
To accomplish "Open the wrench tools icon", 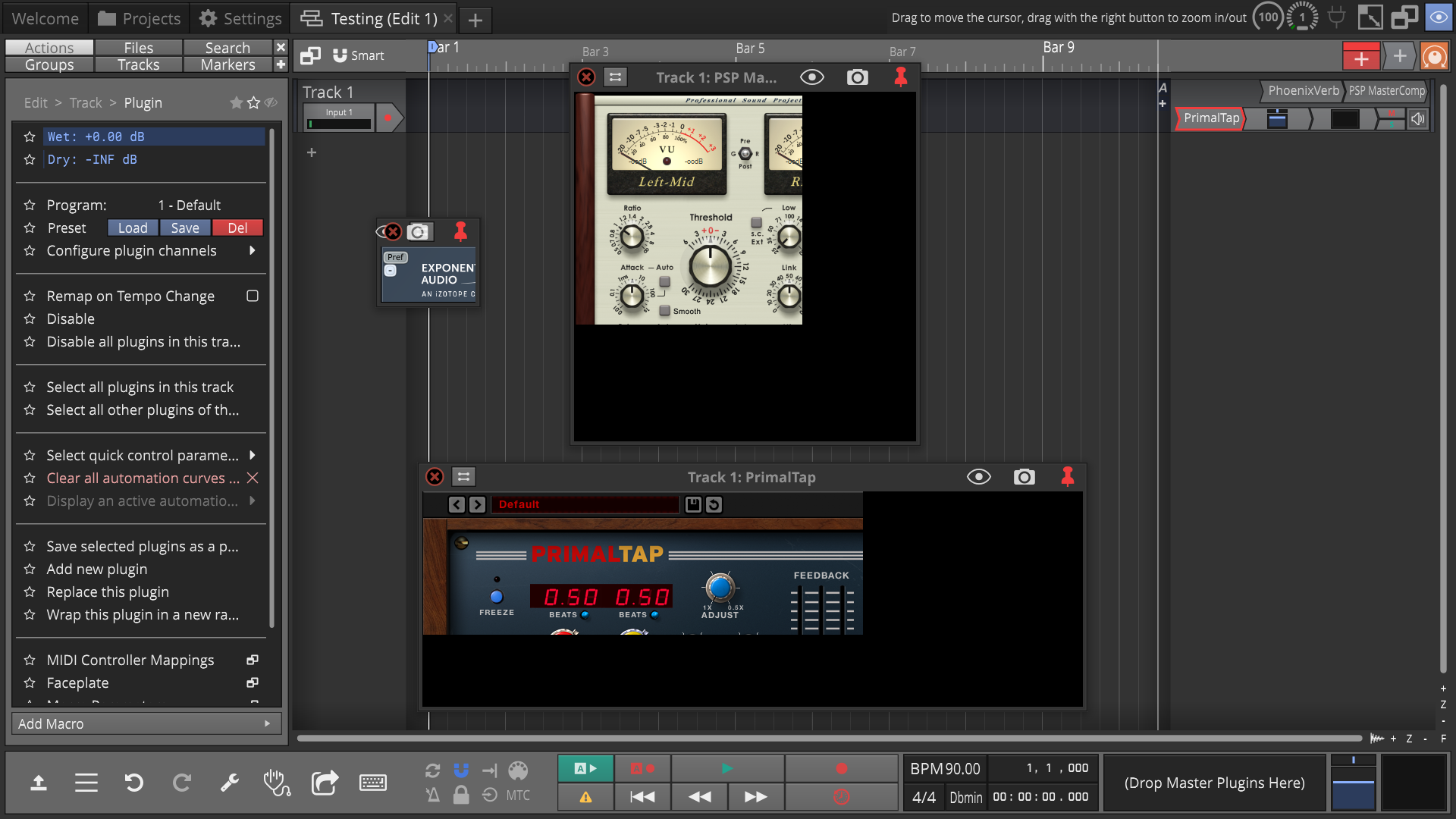I will (x=230, y=783).
